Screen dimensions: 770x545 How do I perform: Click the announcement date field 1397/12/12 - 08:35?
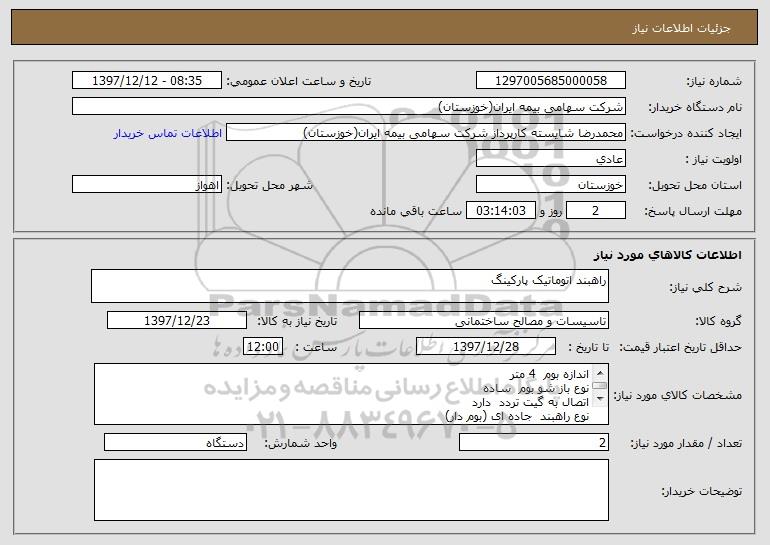click(147, 80)
